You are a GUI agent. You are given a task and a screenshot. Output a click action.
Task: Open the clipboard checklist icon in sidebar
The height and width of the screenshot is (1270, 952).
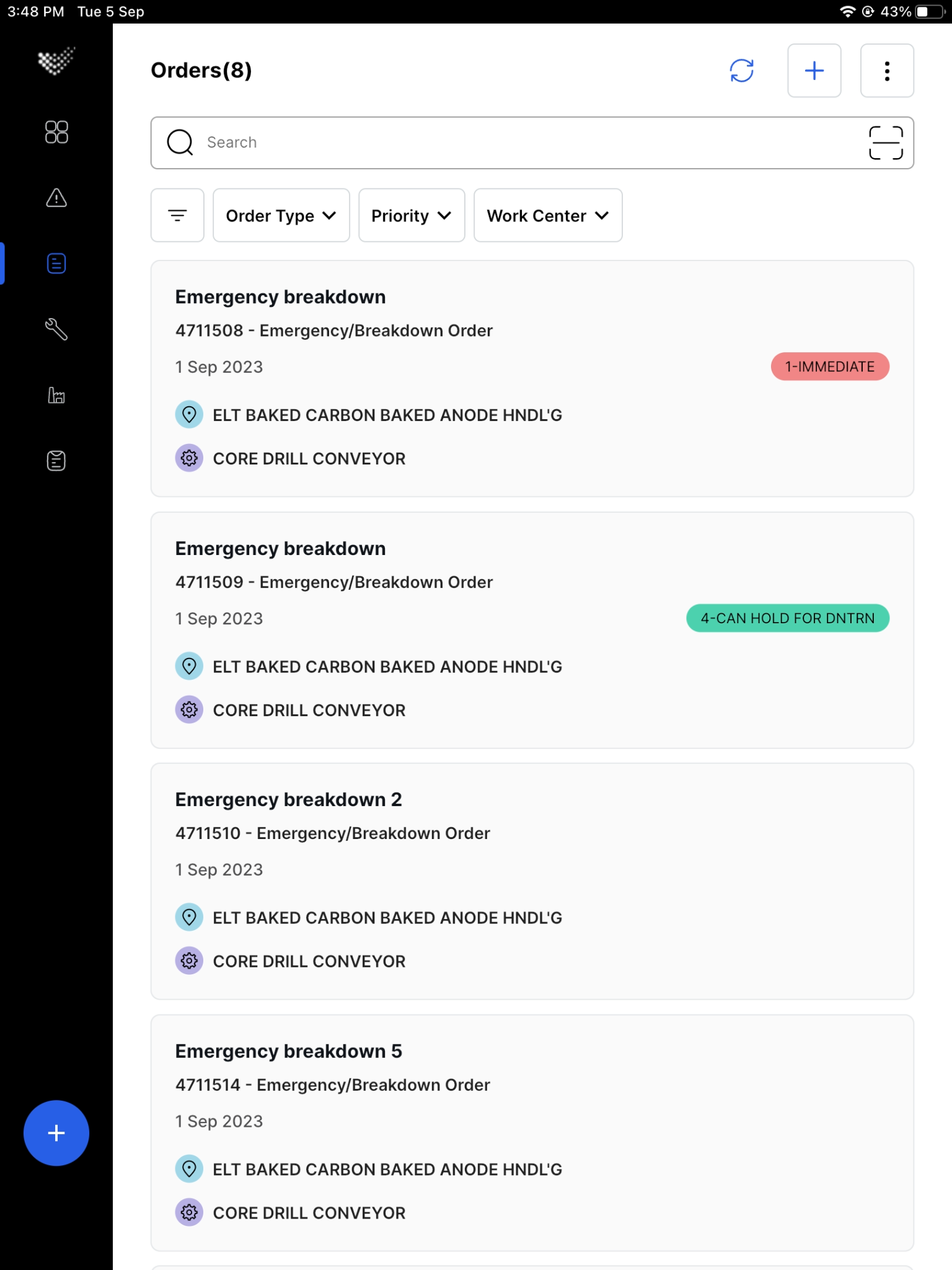tap(56, 461)
